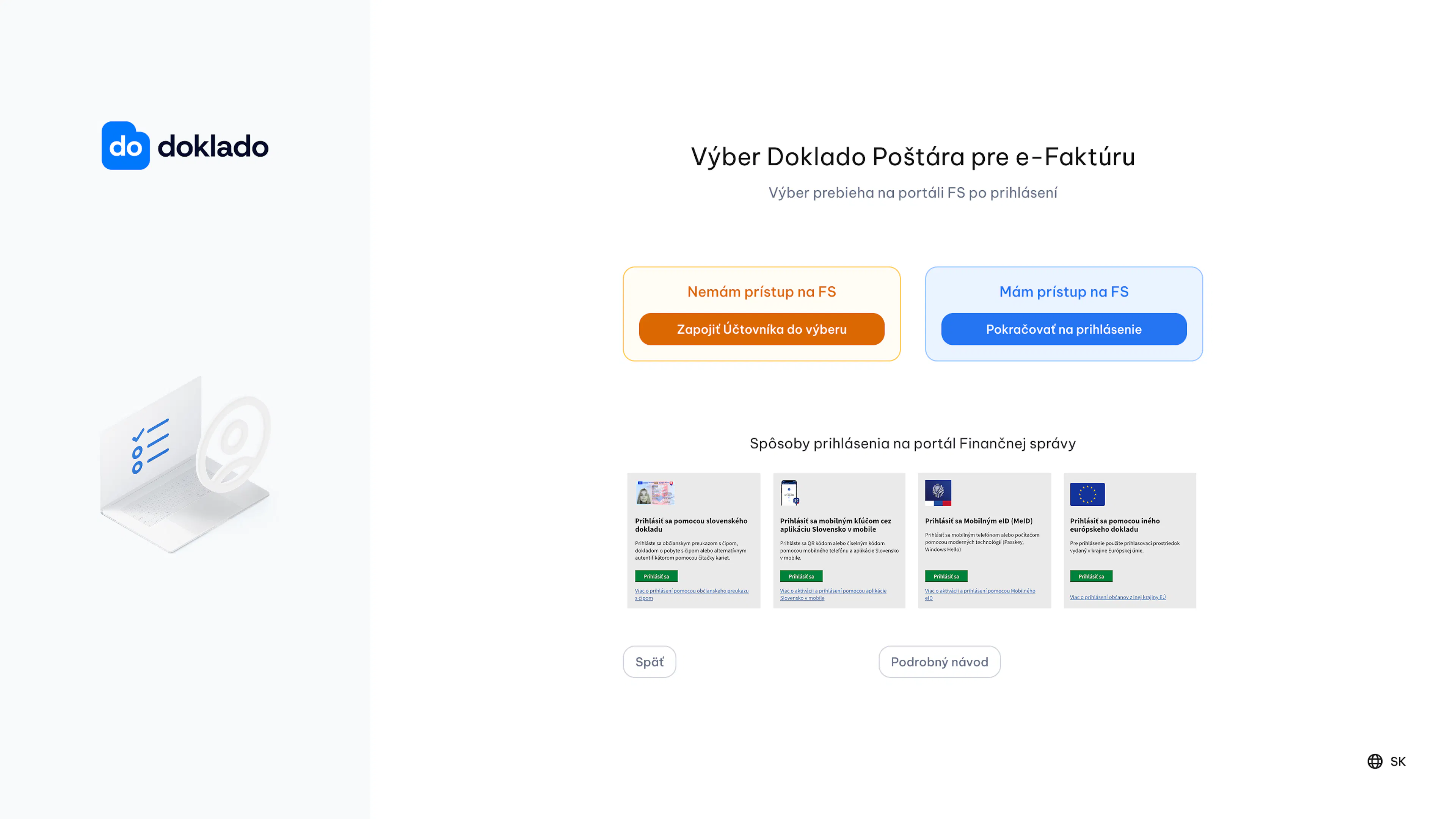Viewport: 1456px width, 819px height.
Task: Click the mobile phone key icon
Action: point(789,493)
